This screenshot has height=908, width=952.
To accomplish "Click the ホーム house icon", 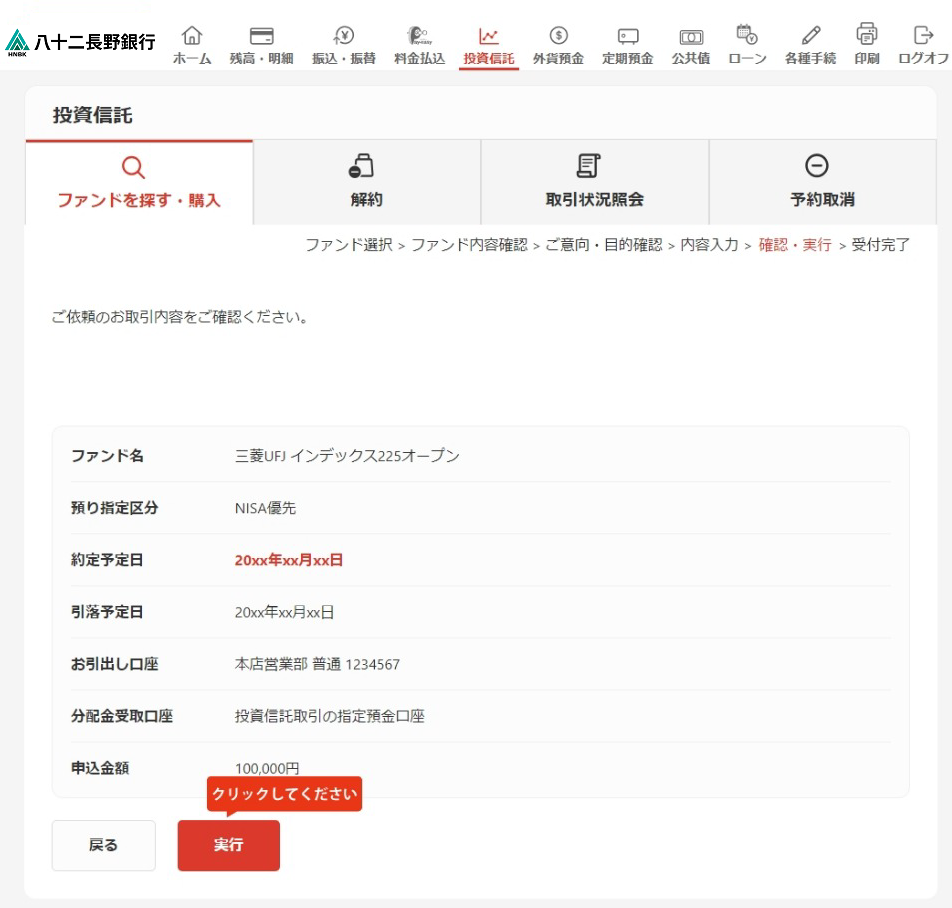I will [192, 36].
